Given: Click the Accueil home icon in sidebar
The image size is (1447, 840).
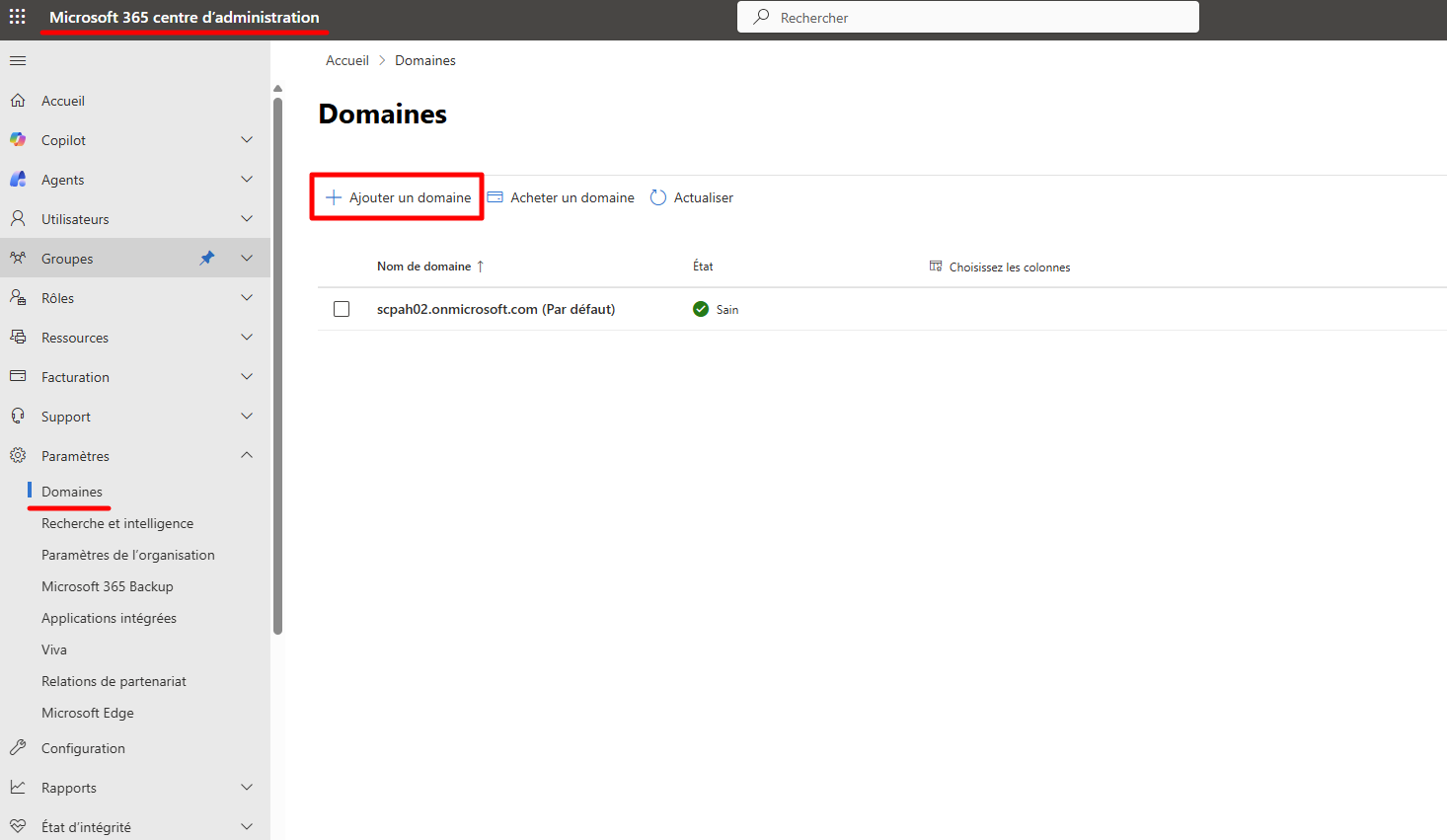Looking at the screenshot, I should [18, 101].
